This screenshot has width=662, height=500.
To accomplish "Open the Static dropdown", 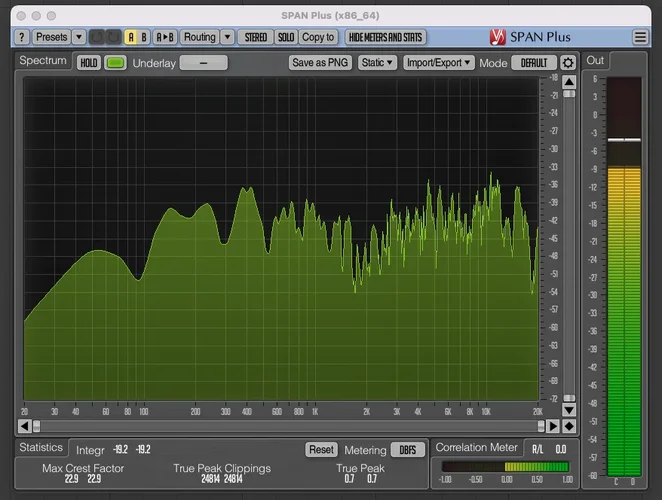I will point(378,63).
